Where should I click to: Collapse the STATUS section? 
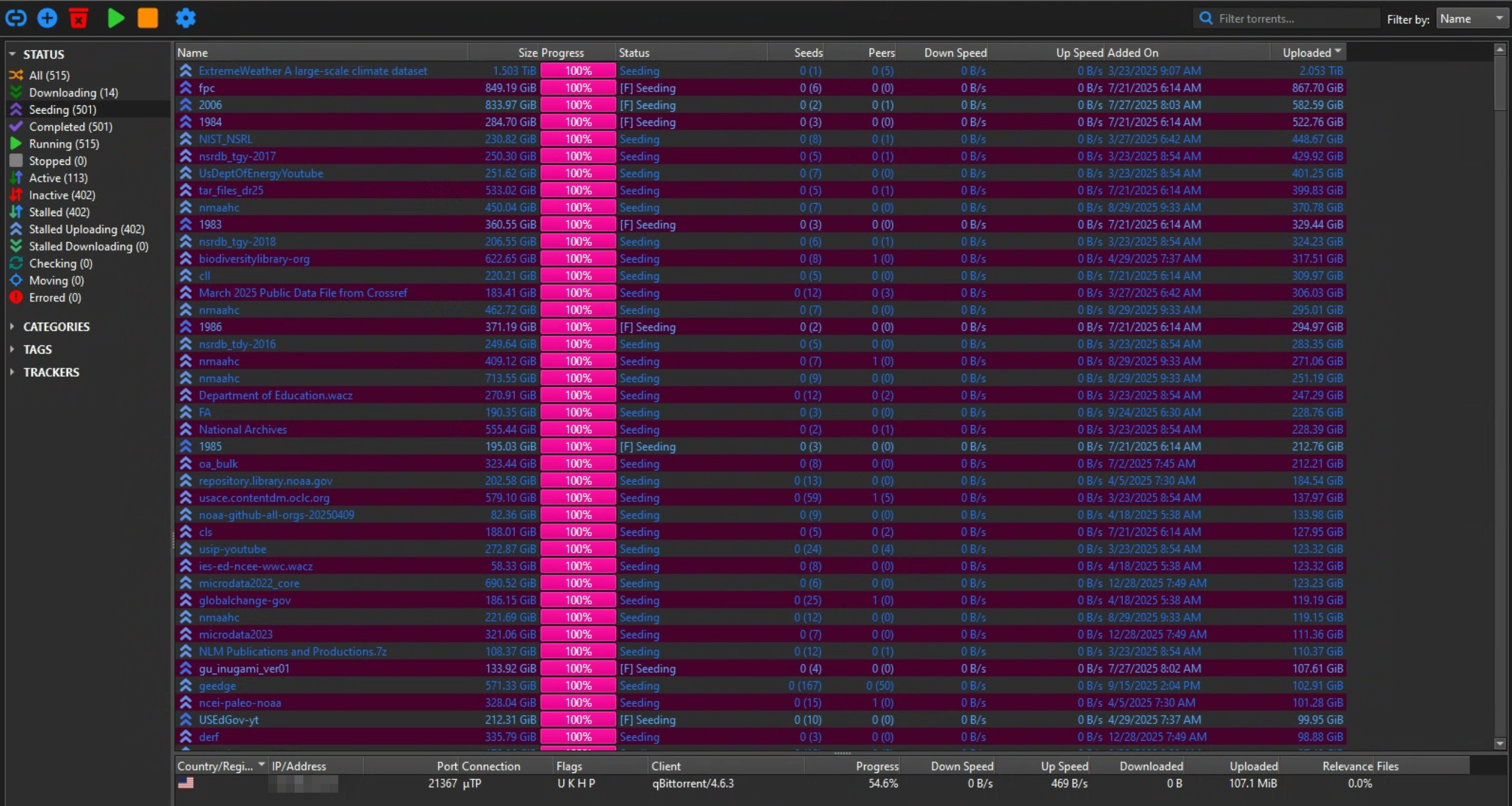tap(12, 54)
